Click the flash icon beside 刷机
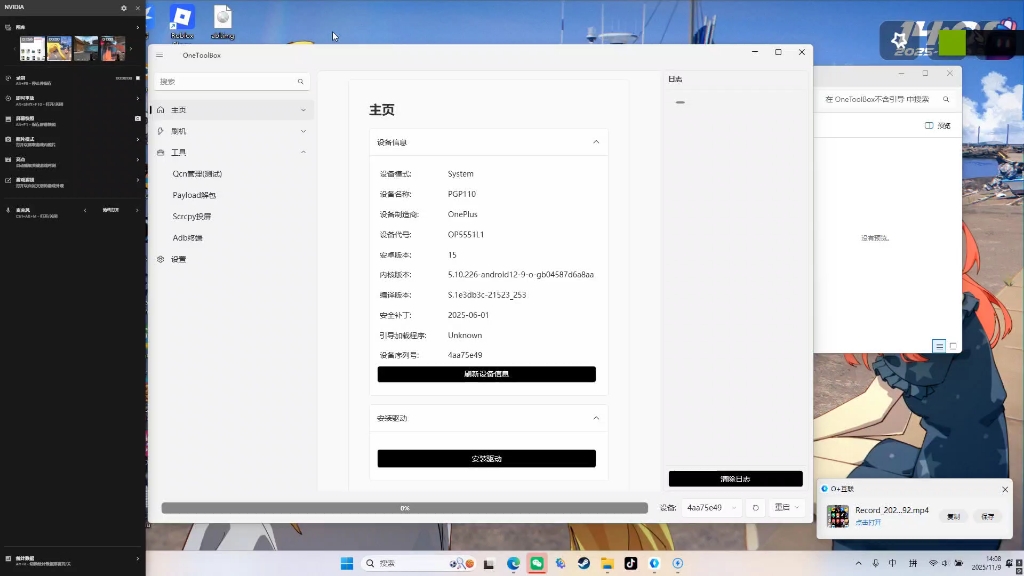Screen dimensions: 1024x576 point(161,131)
